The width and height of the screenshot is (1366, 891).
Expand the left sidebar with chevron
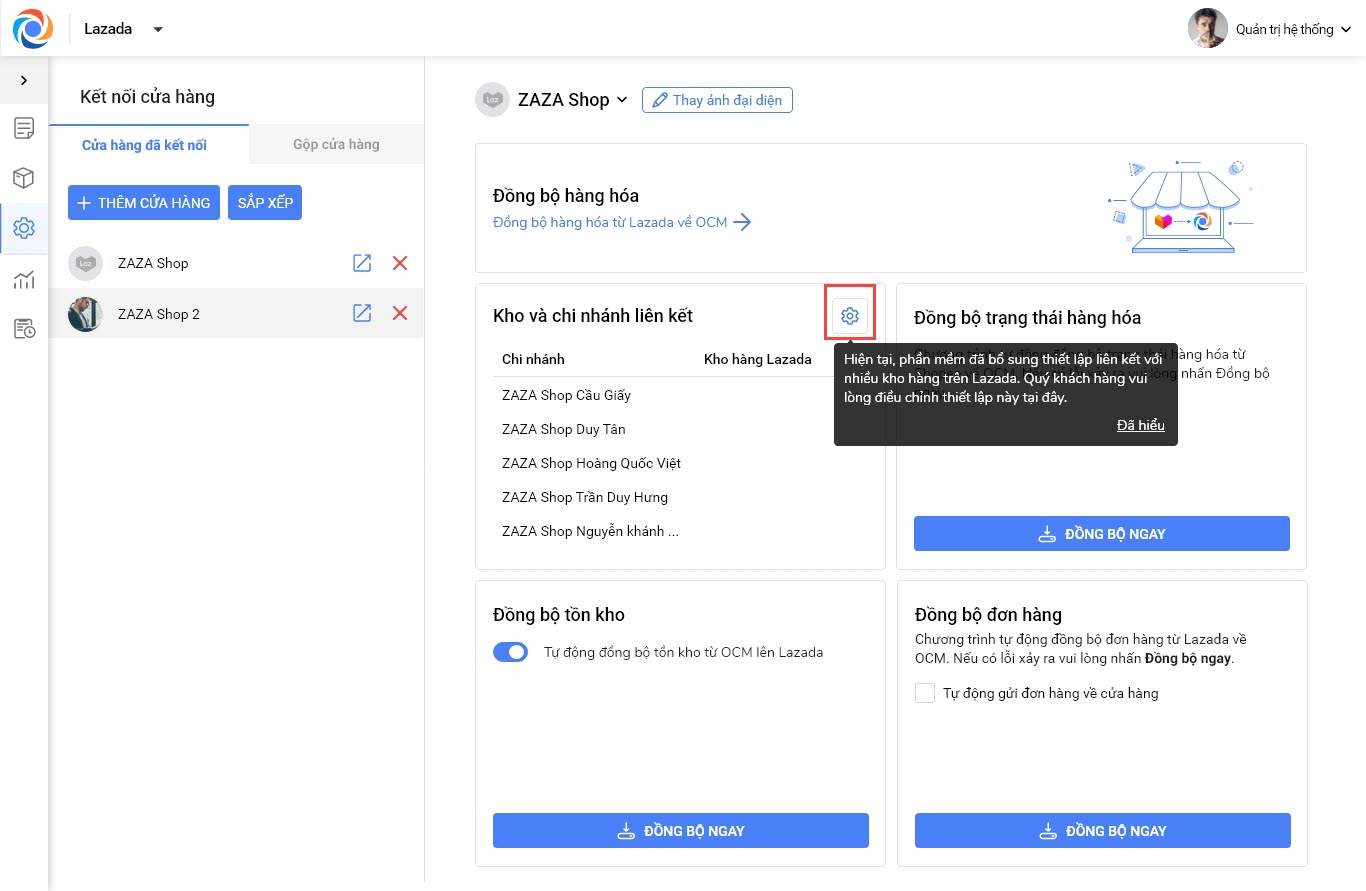point(24,80)
